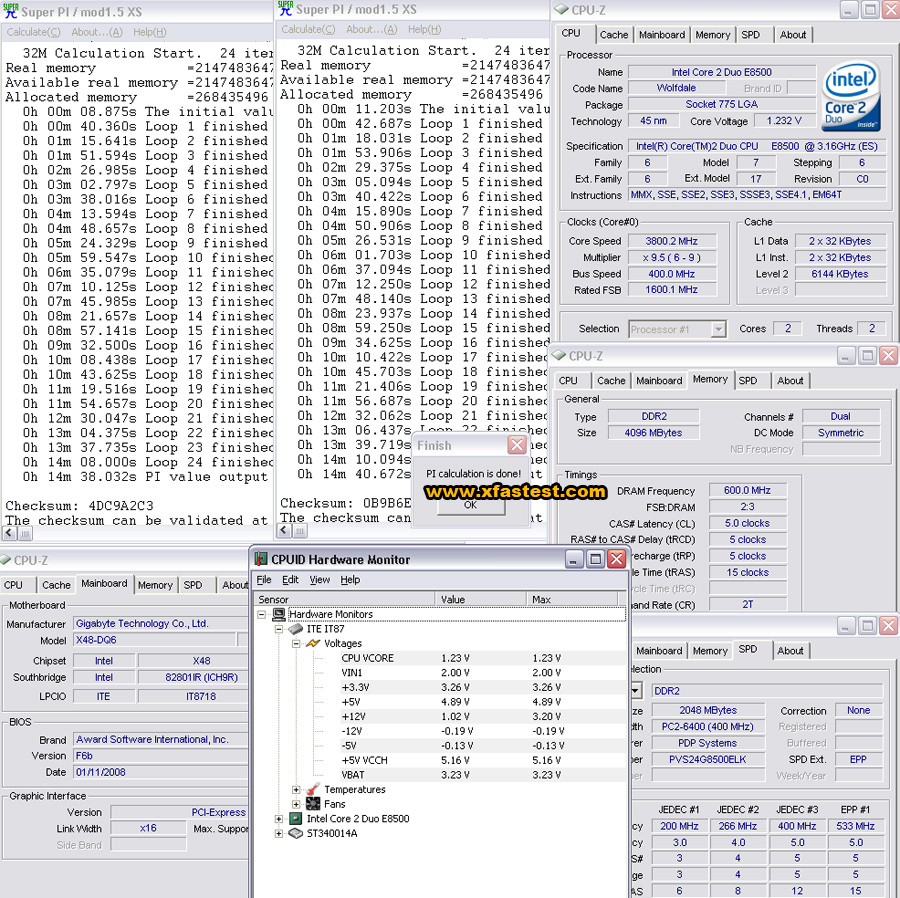Viewport: 900px width, 898px height.
Task: Open About menu in Super PI window behind Finish dialog
Action: pyautogui.click(x=371, y=29)
